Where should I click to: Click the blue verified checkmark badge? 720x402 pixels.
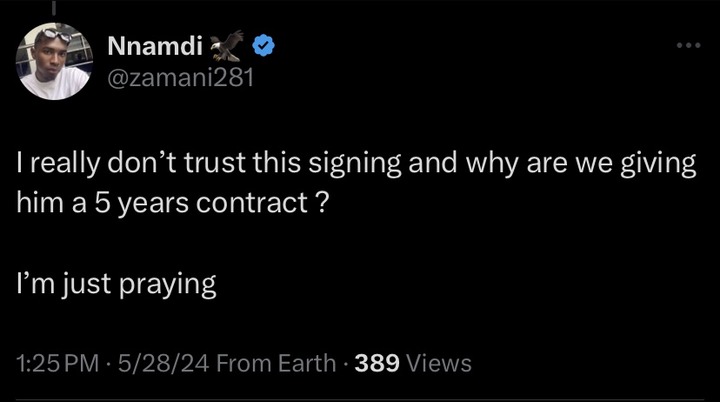263,45
